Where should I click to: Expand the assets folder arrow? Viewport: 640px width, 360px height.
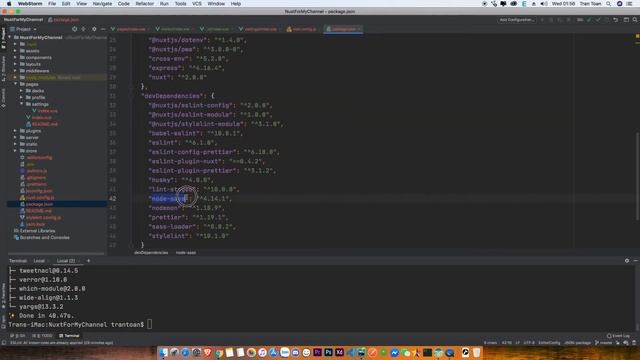16,51
